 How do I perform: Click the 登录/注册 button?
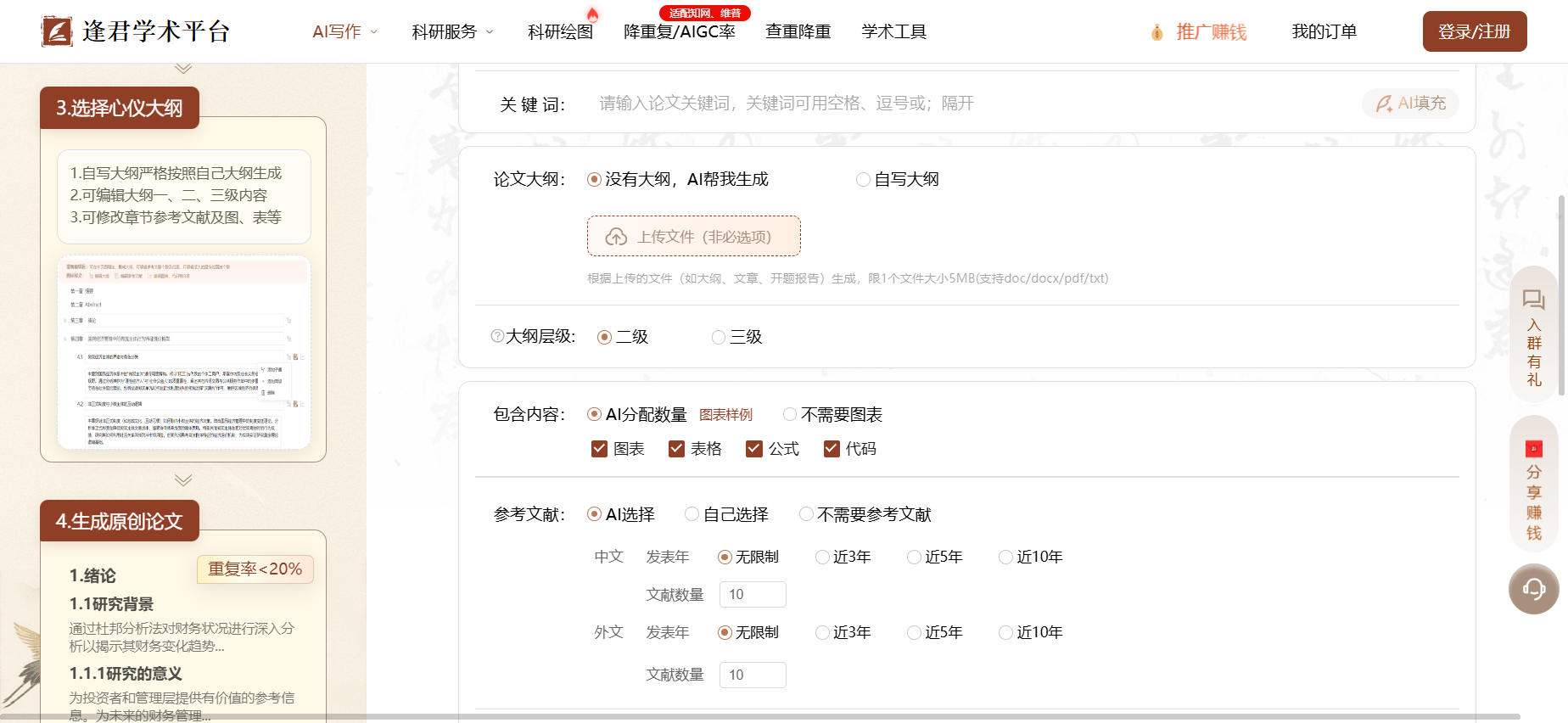click(1475, 31)
